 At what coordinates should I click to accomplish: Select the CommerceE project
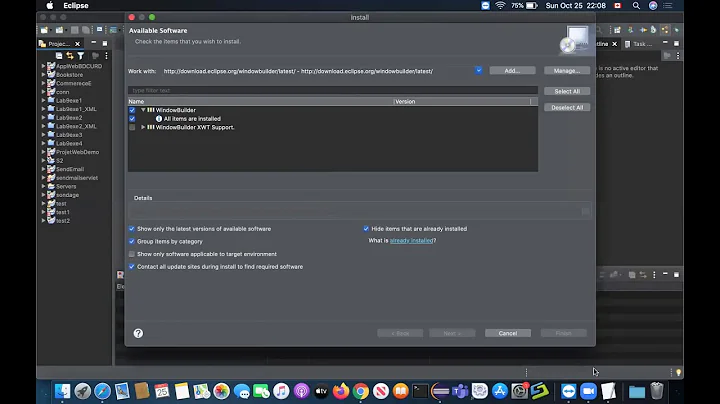pos(73,83)
